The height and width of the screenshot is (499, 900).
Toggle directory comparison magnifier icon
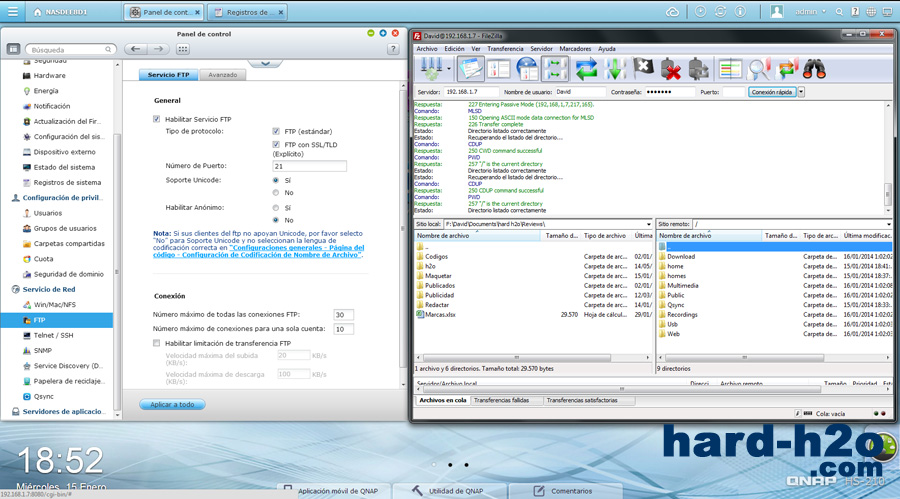758,69
